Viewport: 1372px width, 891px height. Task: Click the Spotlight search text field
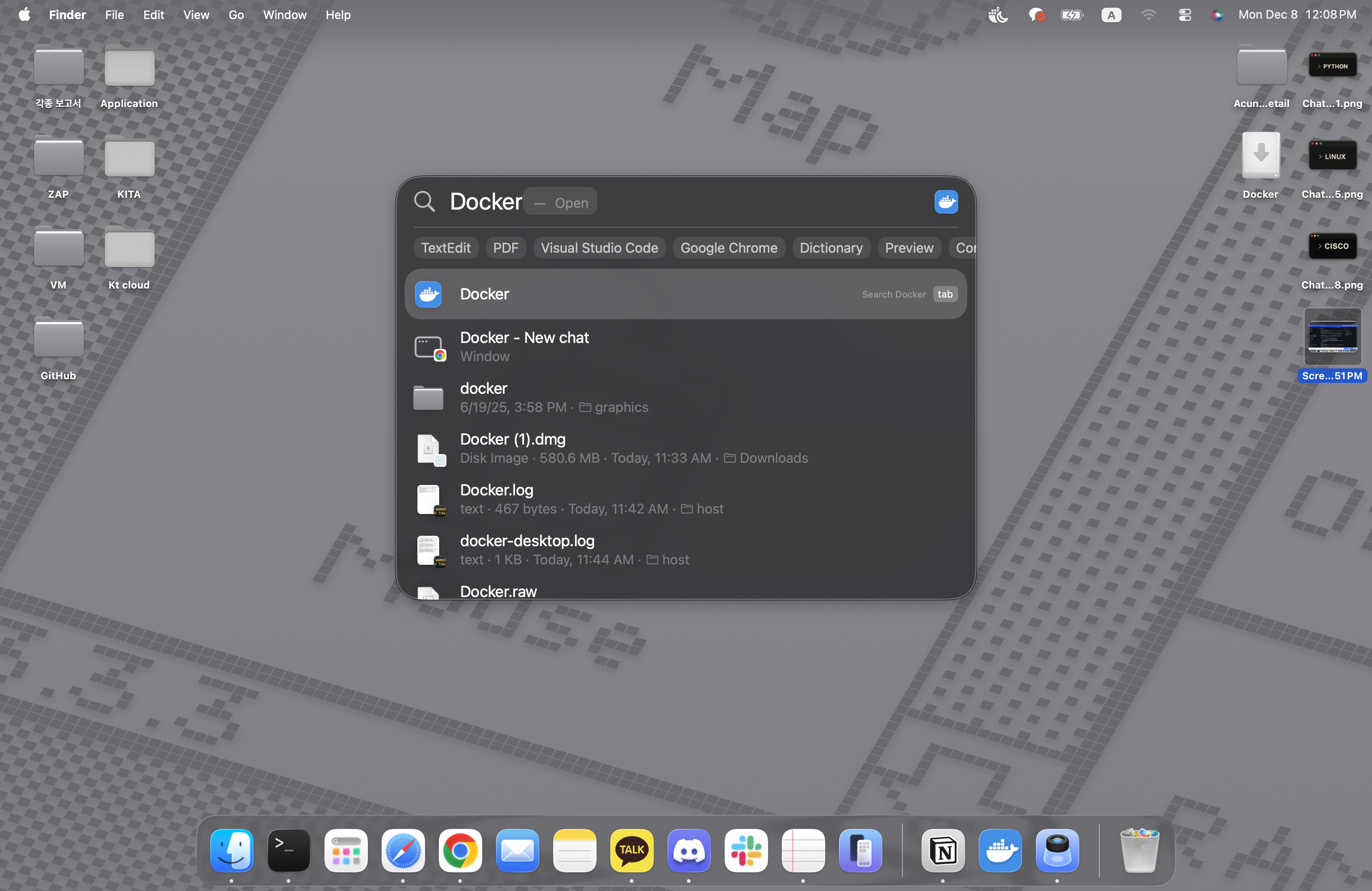coord(669,202)
